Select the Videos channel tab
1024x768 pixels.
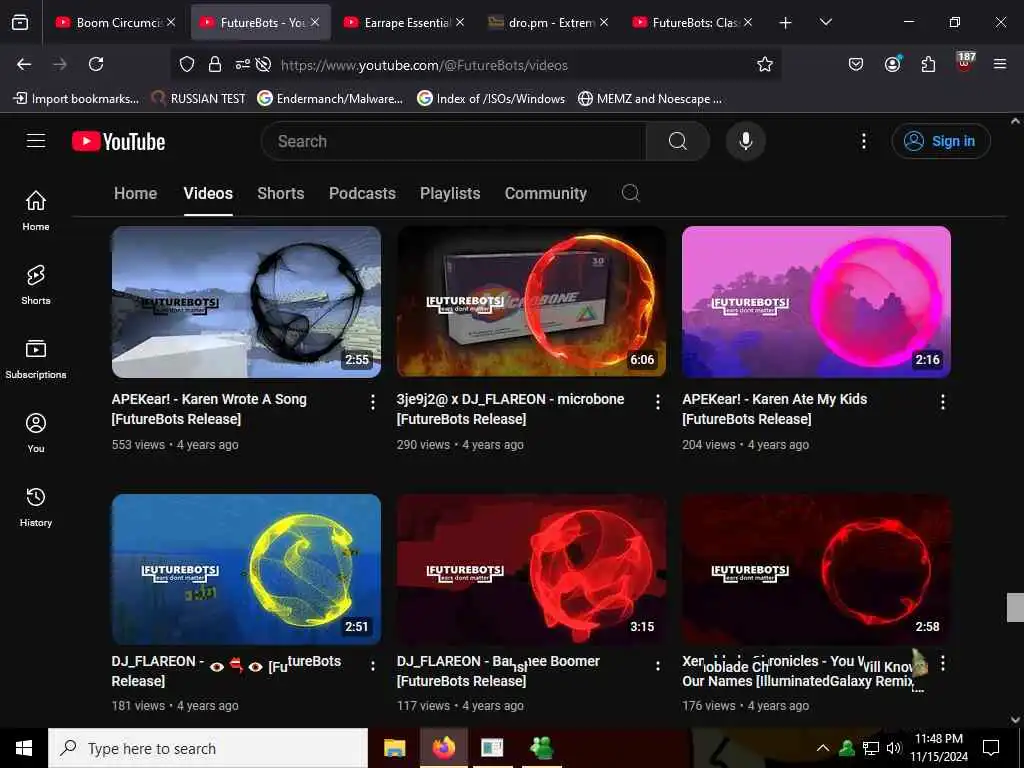tap(208, 193)
